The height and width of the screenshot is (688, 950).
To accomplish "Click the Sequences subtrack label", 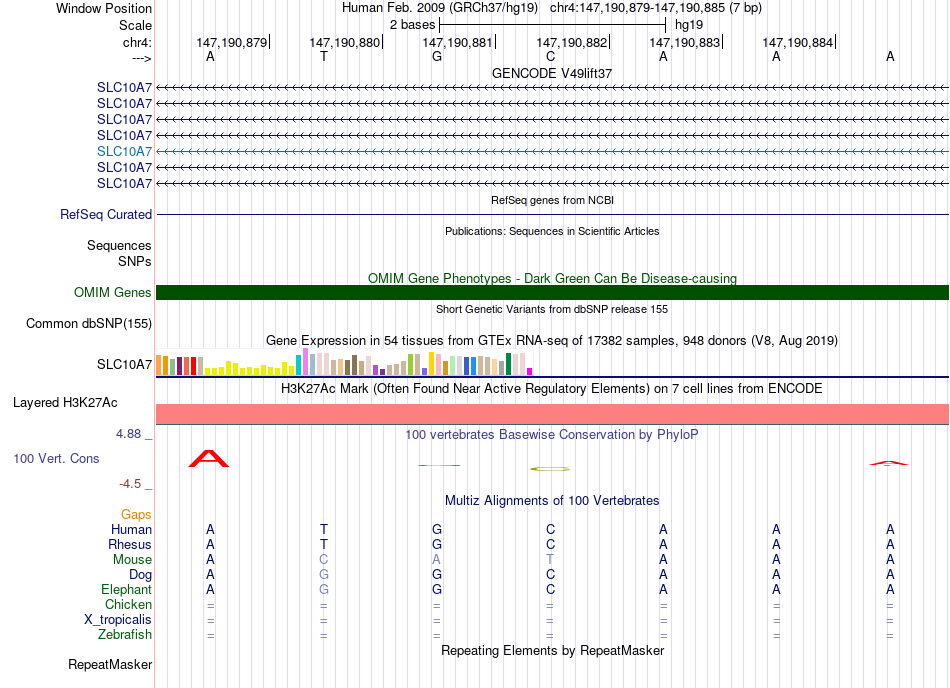I will [119, 245].
